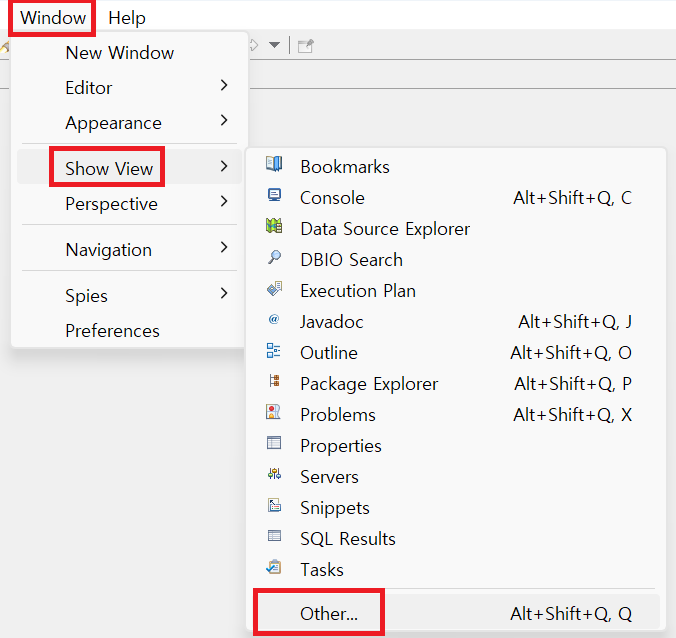Image resolution: width=676 pixels, height=638 pixels.
Task: Choose Other... at the bottom of Show View
Action: coord(329,614)
